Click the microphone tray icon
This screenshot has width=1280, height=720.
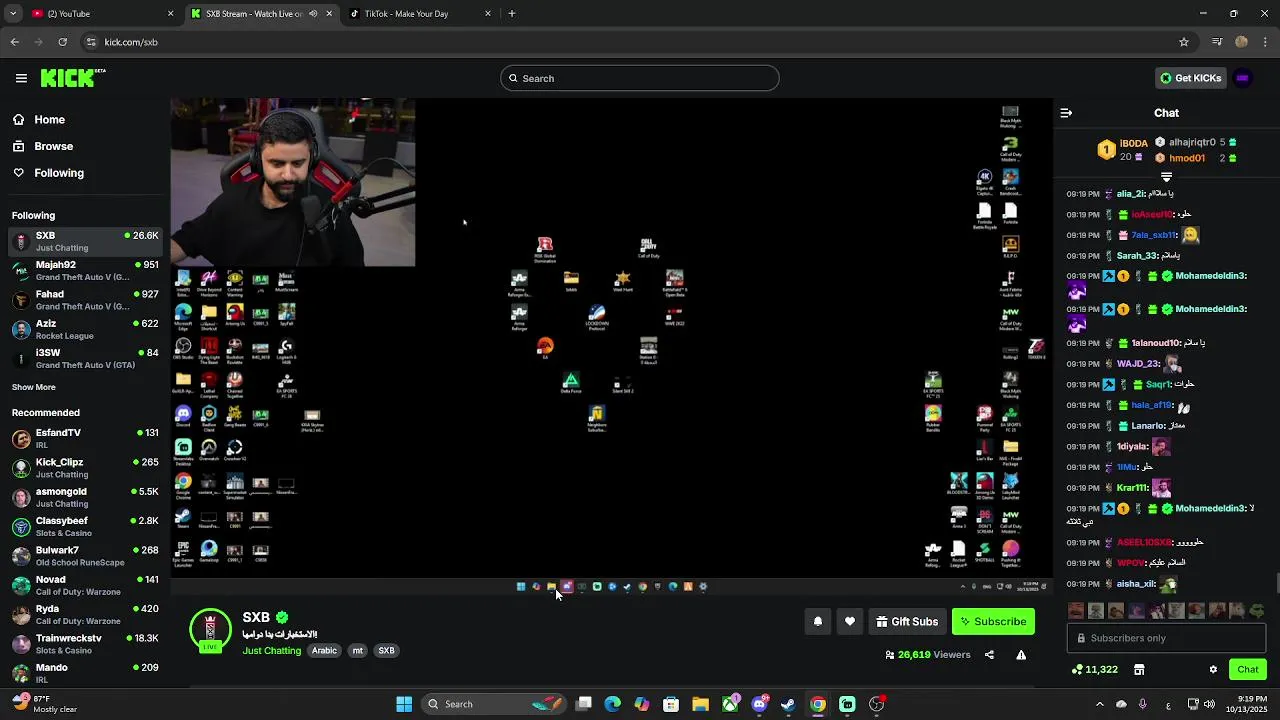[1143, 704]
